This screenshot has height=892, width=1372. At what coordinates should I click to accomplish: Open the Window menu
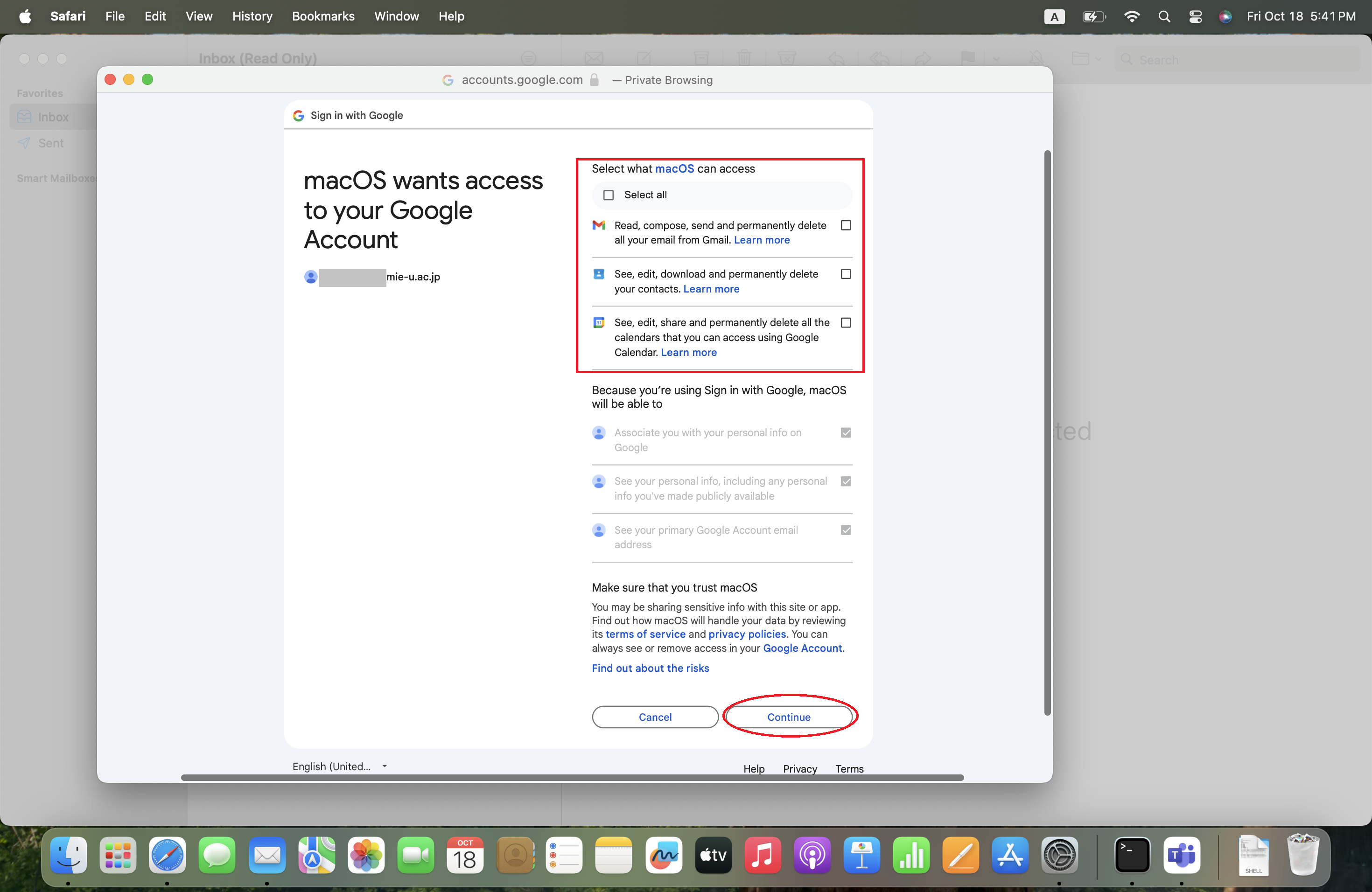coord(396,16)
